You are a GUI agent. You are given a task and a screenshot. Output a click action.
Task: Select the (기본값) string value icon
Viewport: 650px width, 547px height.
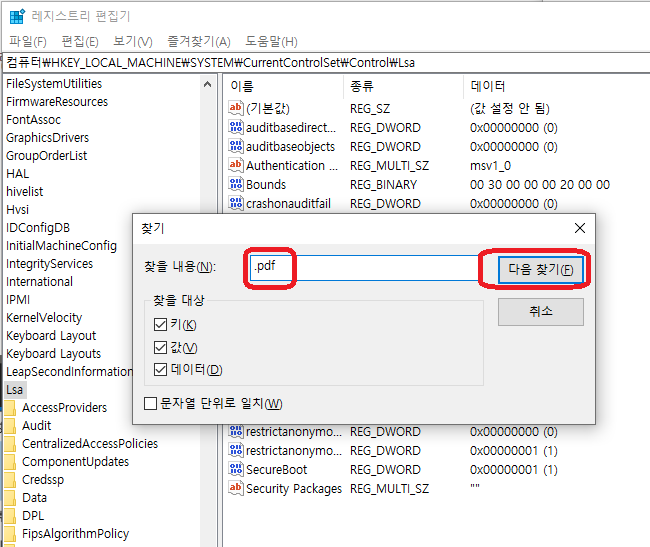[235, 108]
